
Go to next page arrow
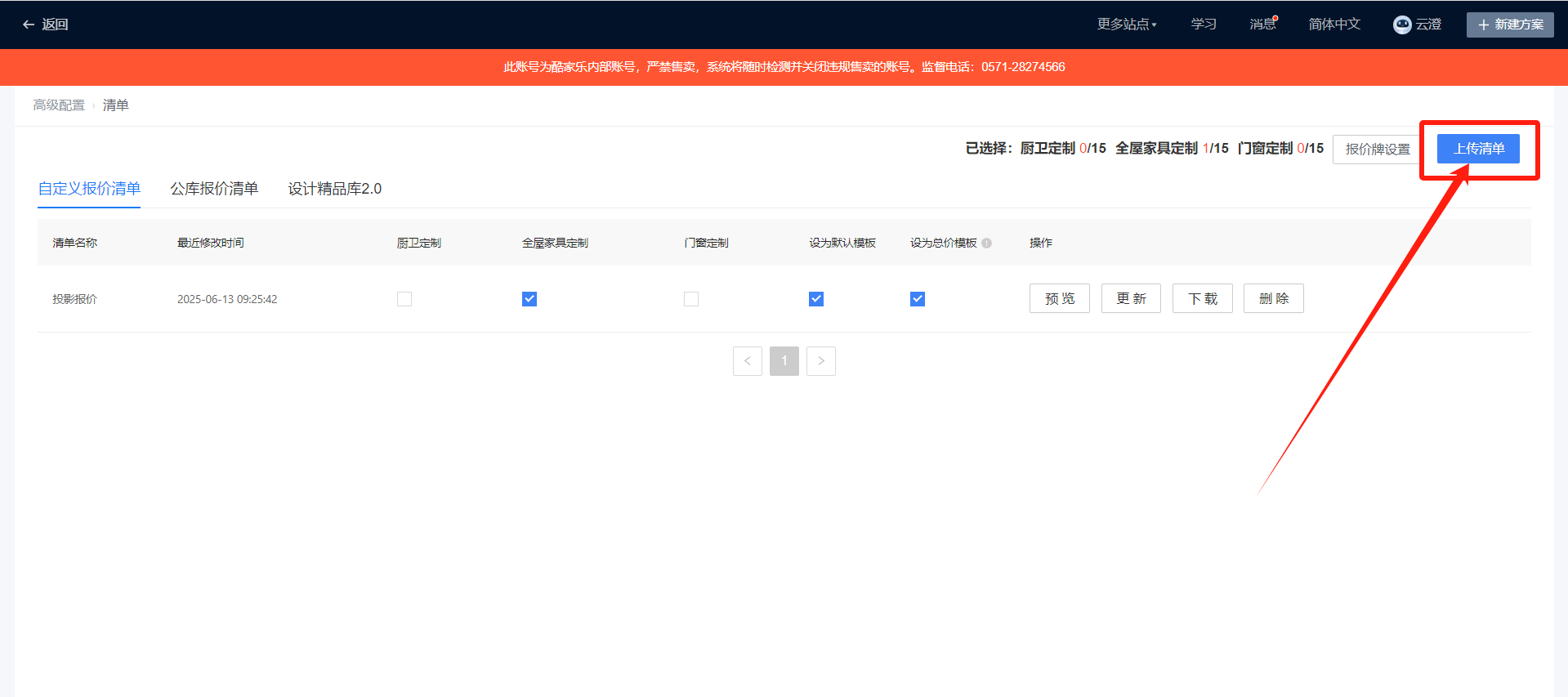click(820, 361)
